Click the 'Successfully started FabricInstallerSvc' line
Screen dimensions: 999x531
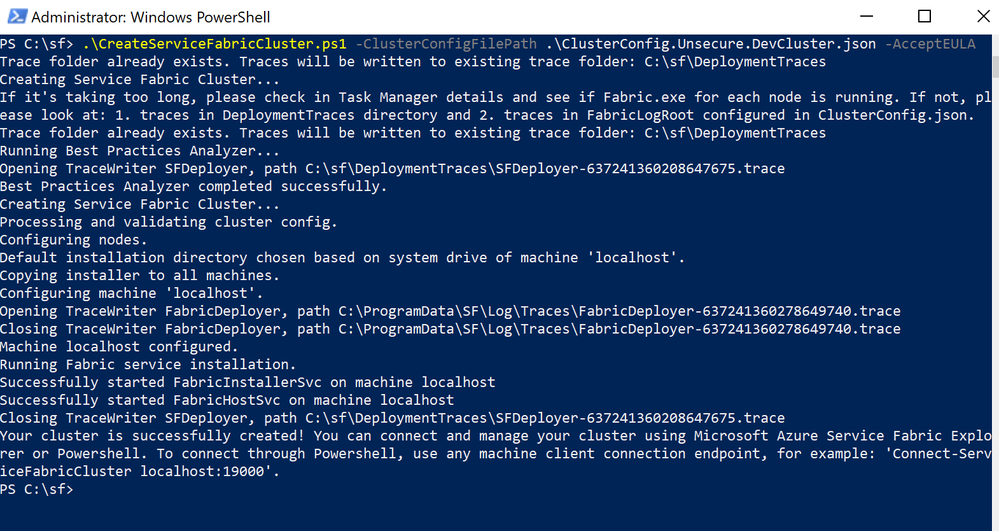(x=248, y=382)
